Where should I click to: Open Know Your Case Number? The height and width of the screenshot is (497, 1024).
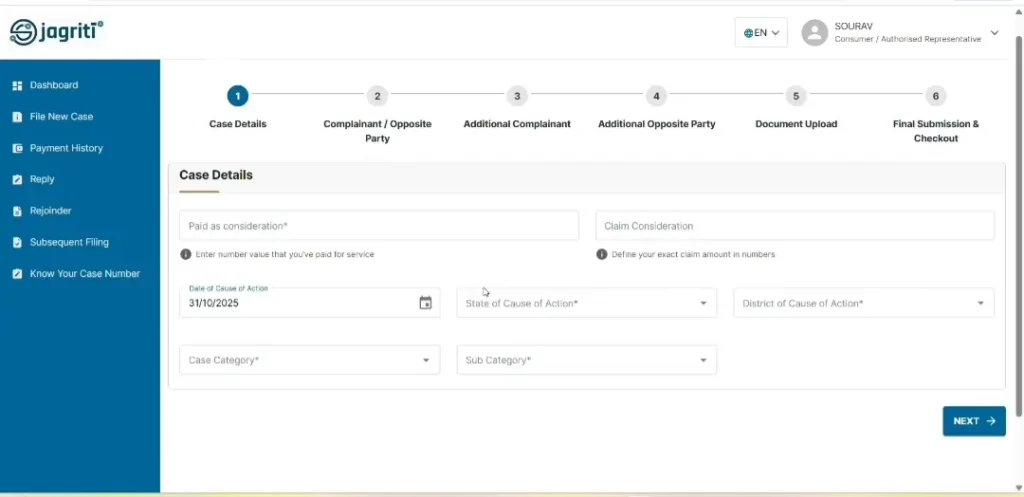85,274
